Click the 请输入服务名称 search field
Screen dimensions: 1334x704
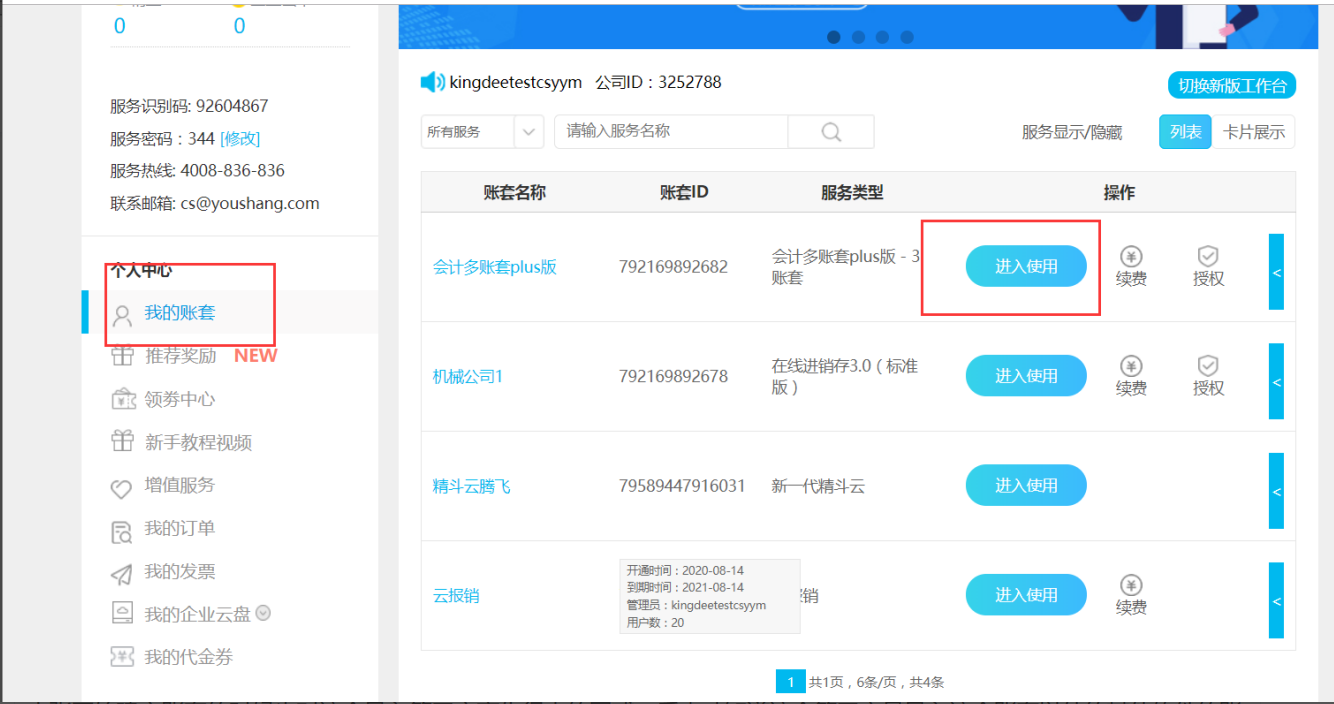[x=671, y=131]
